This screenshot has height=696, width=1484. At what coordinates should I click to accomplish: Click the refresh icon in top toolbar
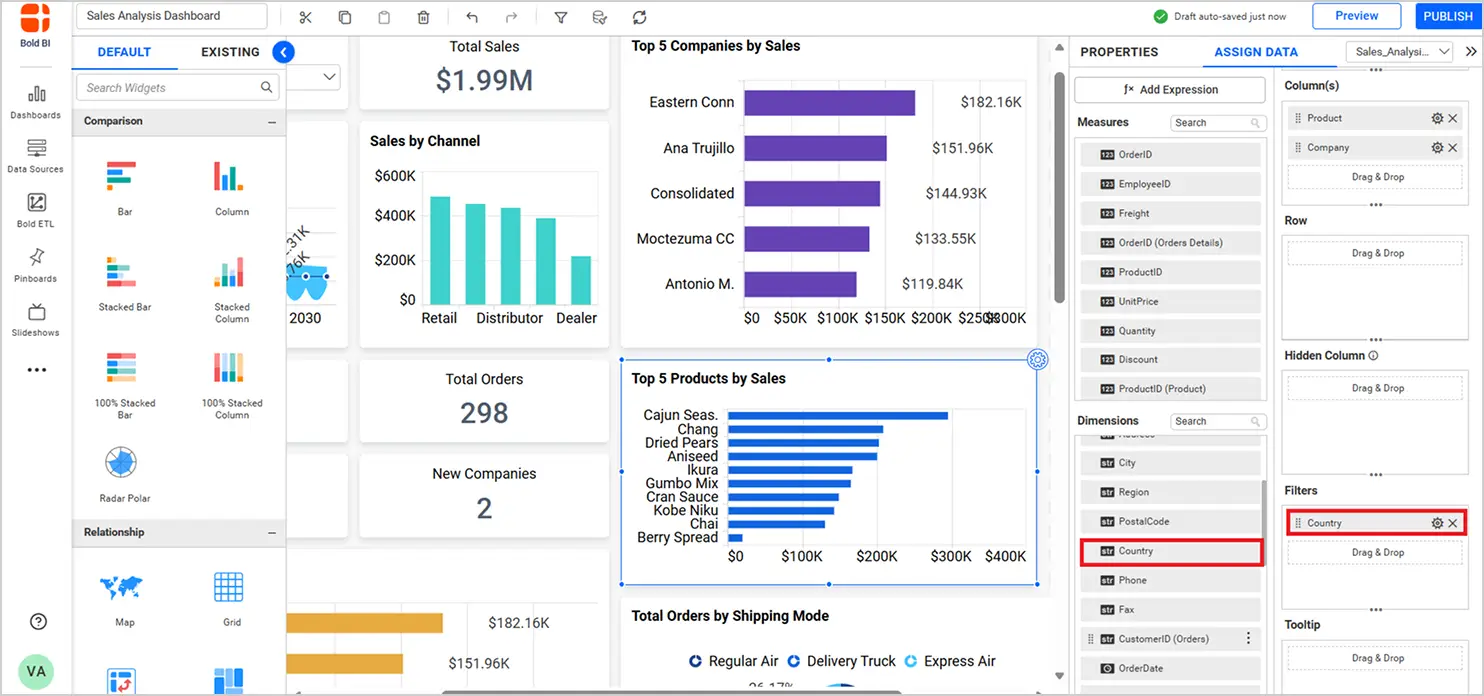point(639,17)
